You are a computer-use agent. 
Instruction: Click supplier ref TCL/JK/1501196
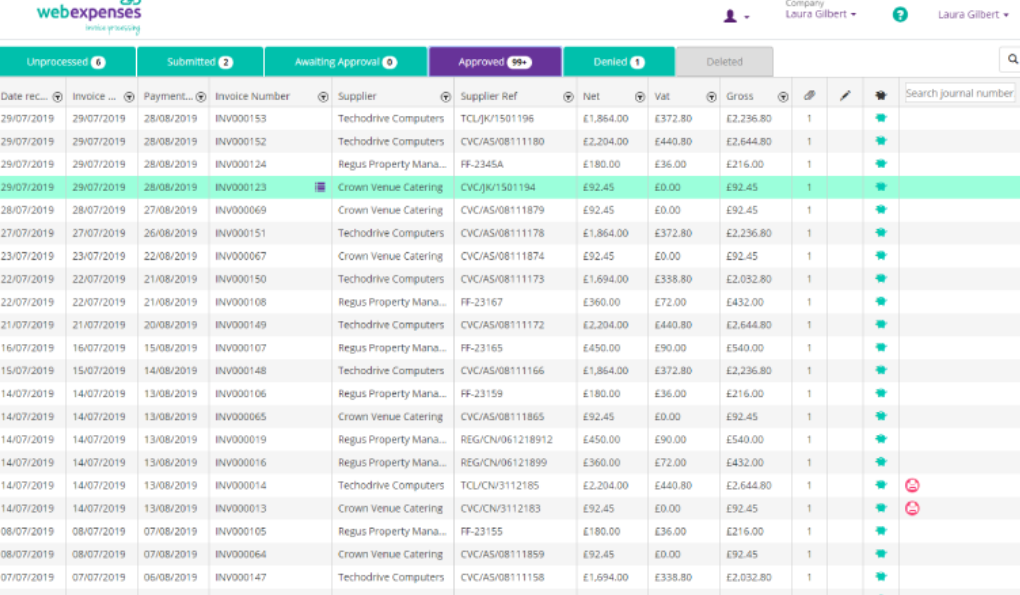pyautogui.click(x=497, y=118)
